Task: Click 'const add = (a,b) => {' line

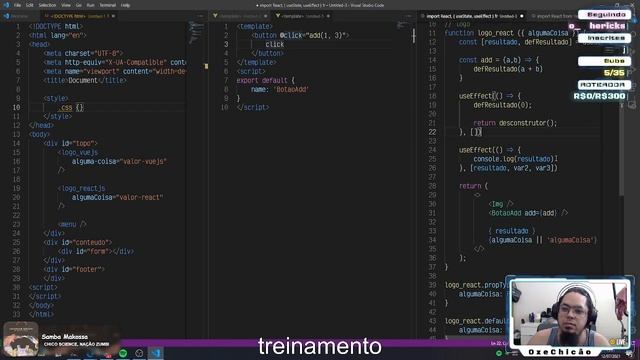Action: pos(499,60)
